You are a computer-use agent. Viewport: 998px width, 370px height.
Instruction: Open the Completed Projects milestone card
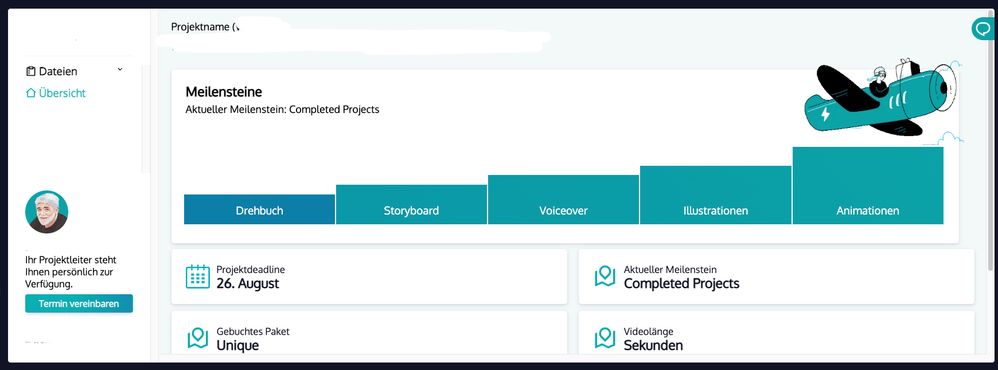(x=776, y=276)
